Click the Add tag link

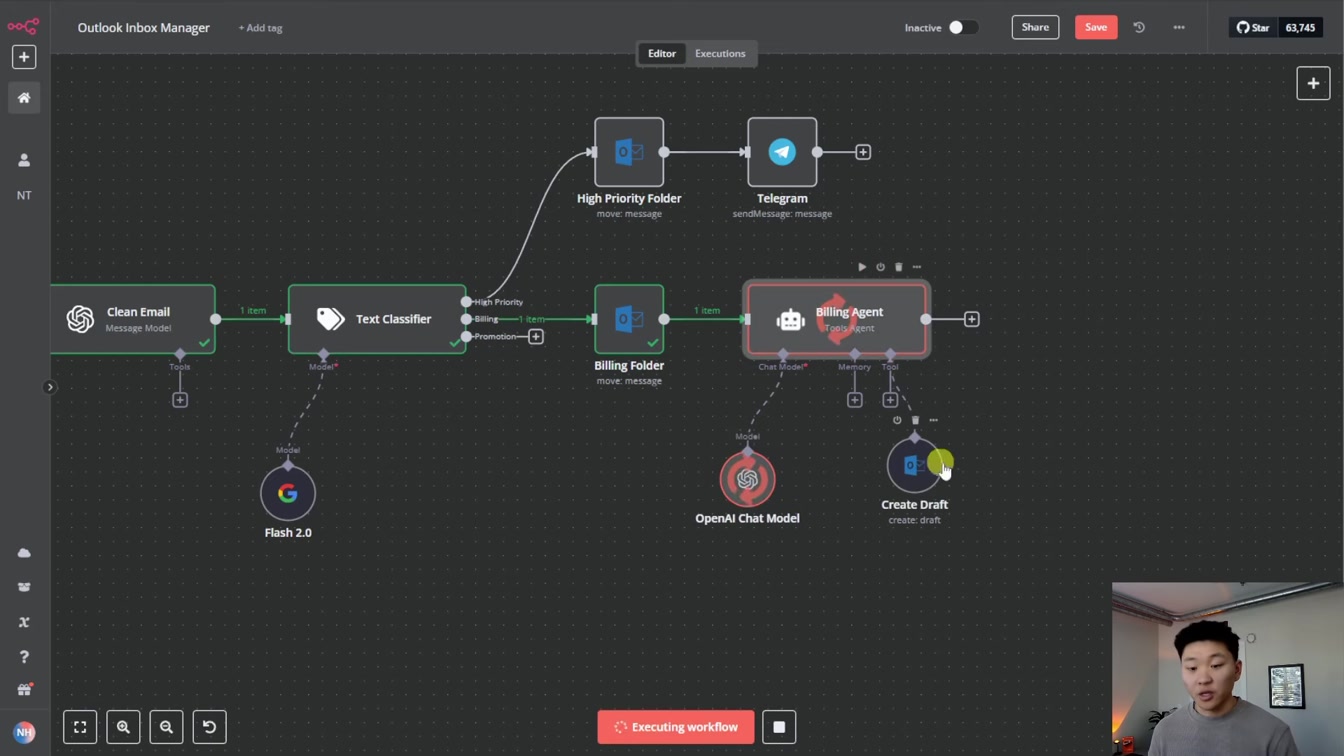coord(260,28)
